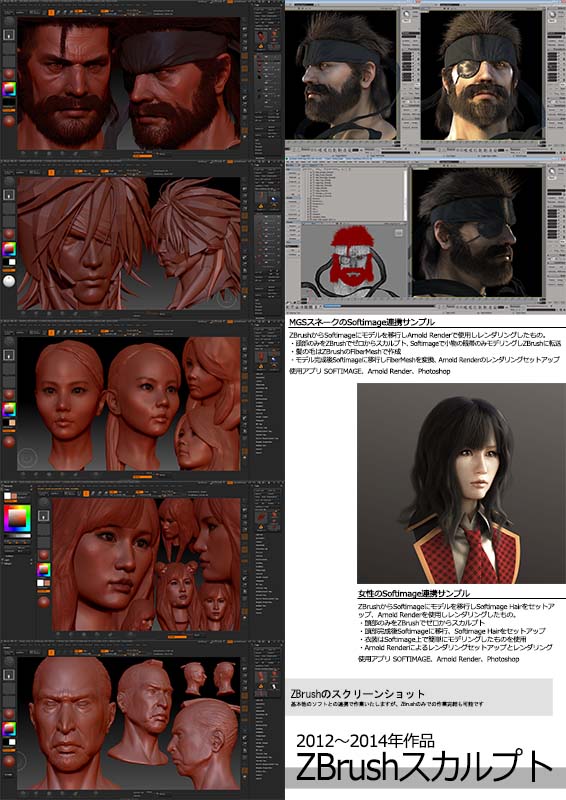566x800 pixels.
Task: Open red material sphere in spiky-hair screenshot
Action: pos(9,234)
